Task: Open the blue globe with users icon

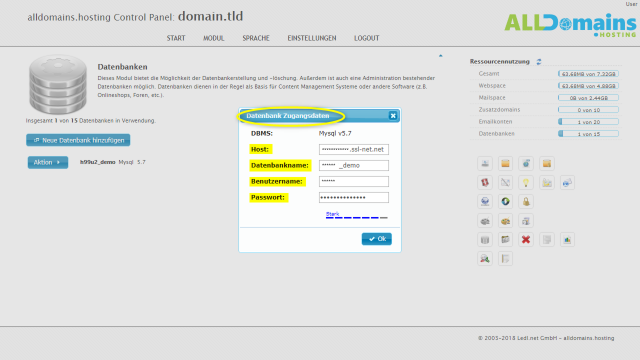Action: (x=567, y=182)
